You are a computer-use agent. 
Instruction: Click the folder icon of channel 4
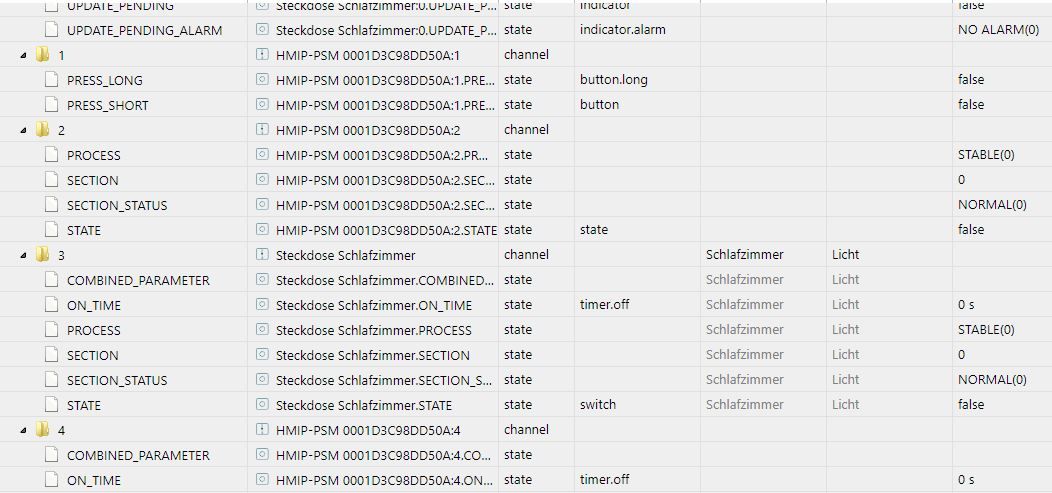click(42, 429)
